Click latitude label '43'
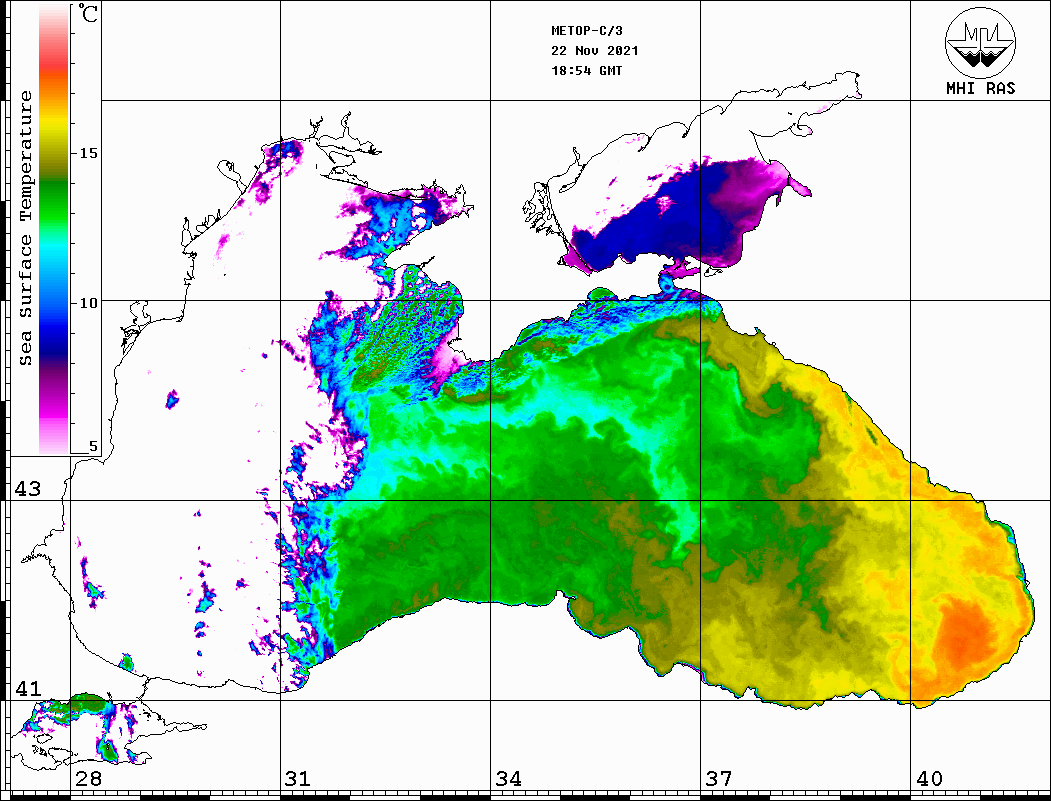 coord(28,489)
